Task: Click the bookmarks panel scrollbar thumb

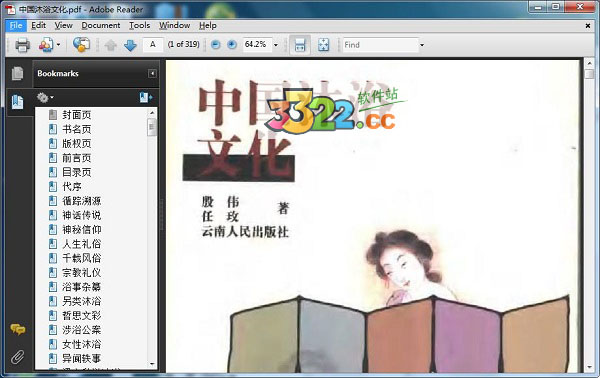Action: click(x=152, y=127)
